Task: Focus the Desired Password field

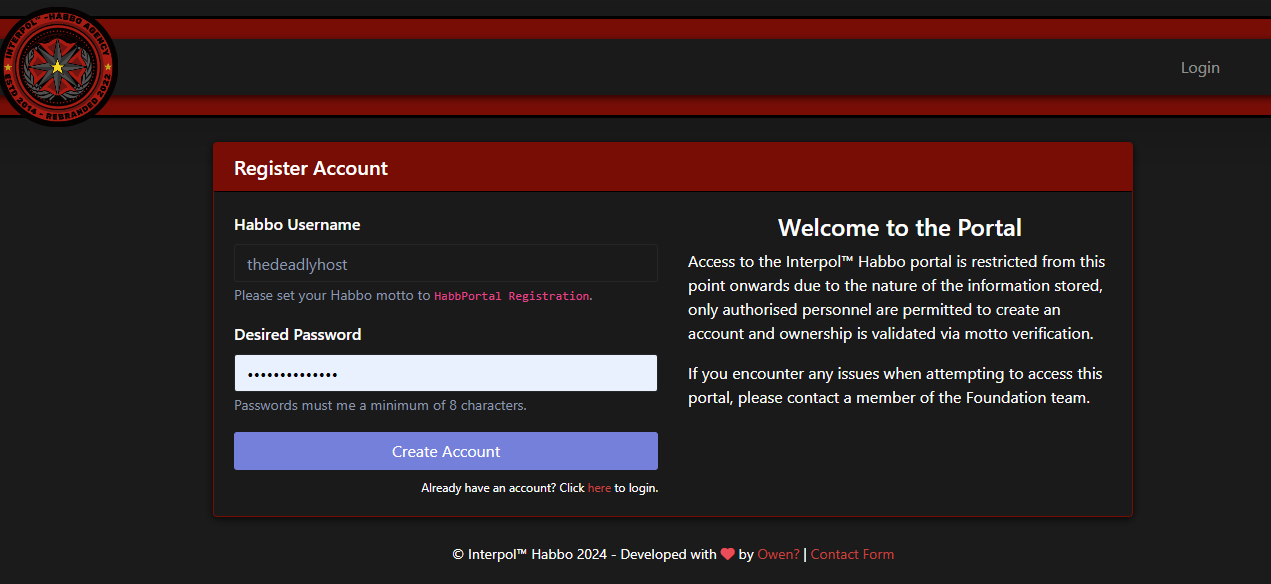Action: (445, 372)
